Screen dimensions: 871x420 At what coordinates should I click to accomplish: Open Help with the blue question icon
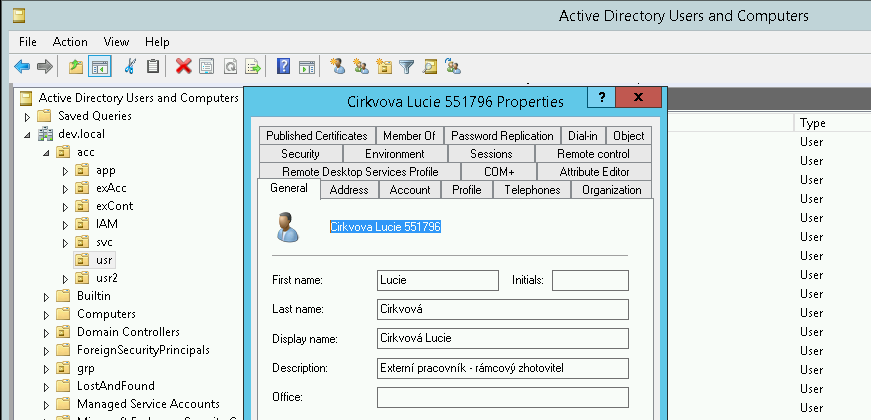[283, 67]
